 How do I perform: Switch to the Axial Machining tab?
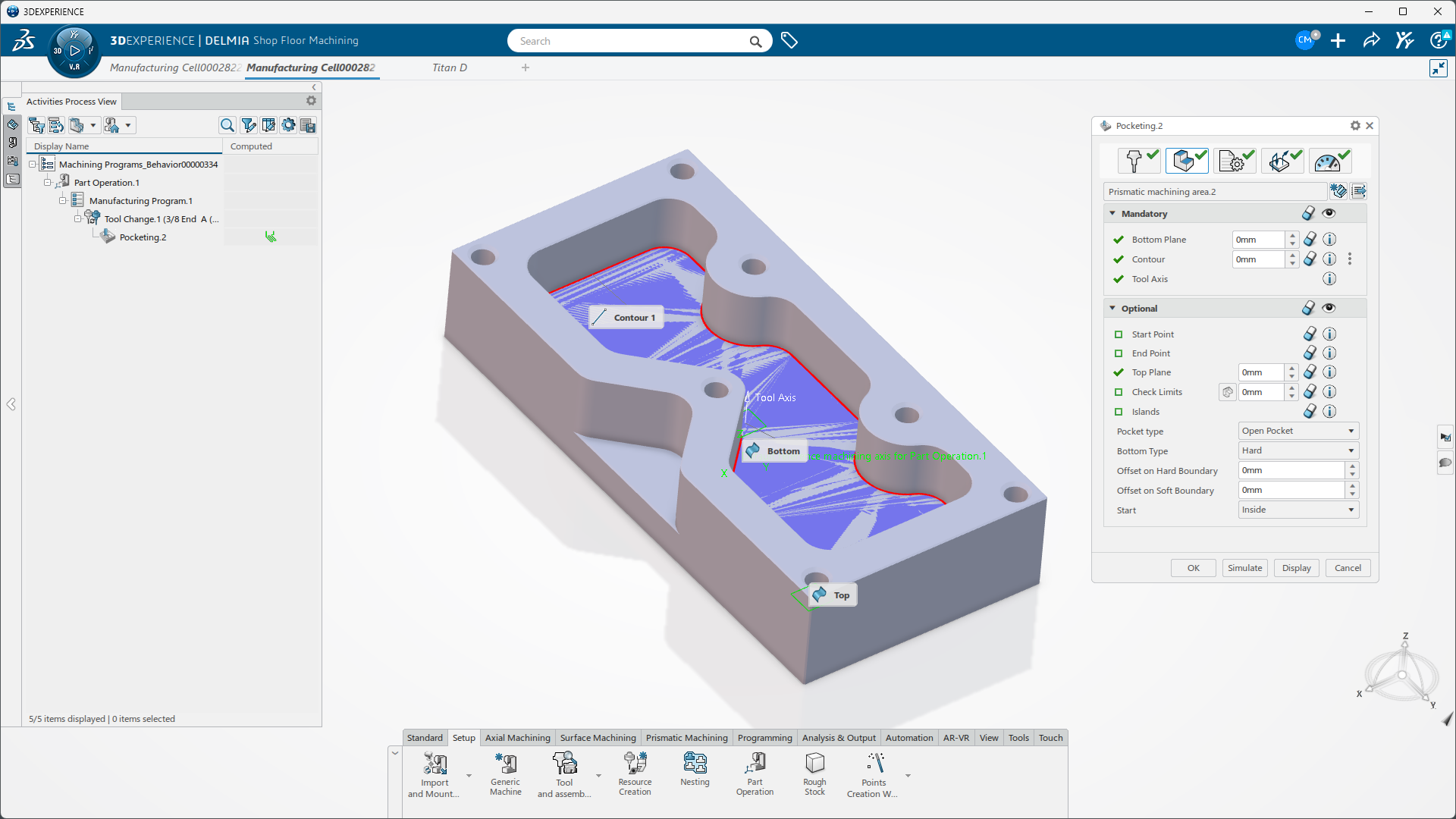pos(517,738)
